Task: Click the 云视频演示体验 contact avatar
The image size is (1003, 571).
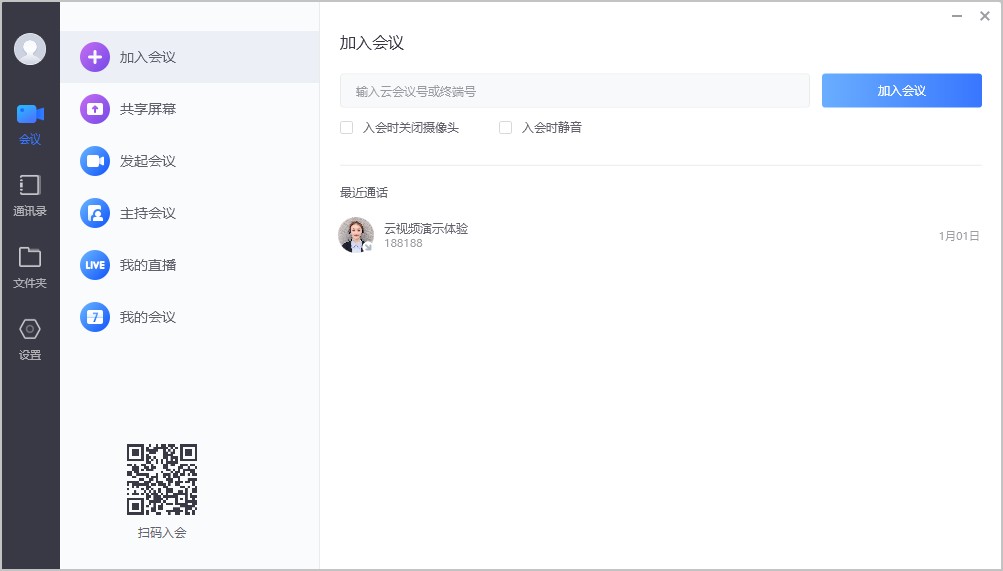Action: [356, 235]
